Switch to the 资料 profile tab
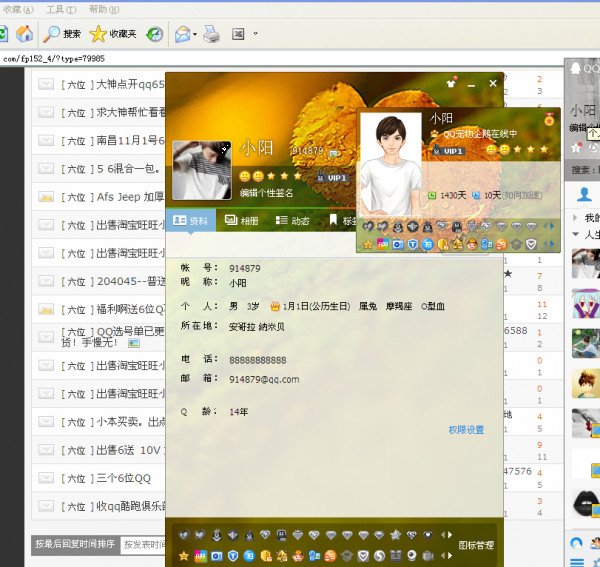The width and height of the screenshot is (600, 567). point(191,220)
